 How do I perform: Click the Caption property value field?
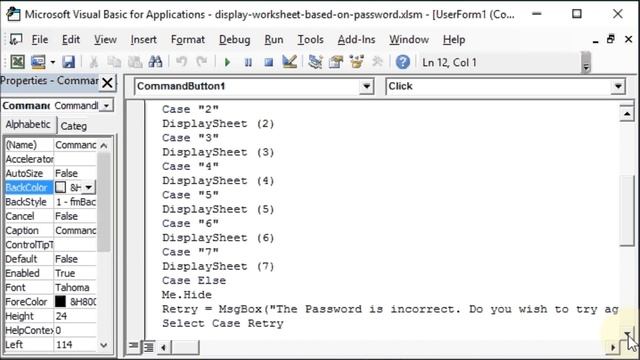(x=75, y=230)
